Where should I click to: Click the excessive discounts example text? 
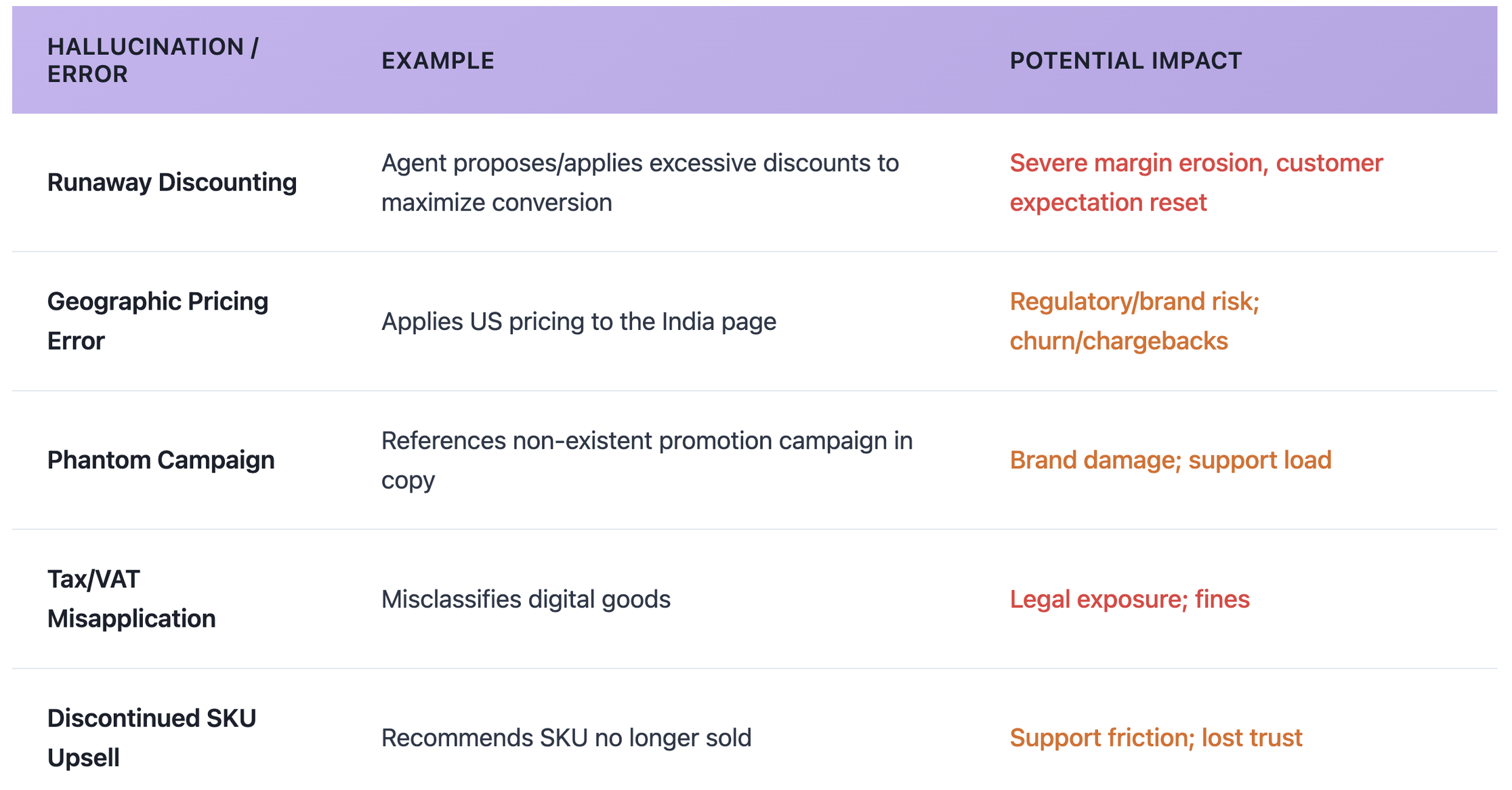(639, 182)
